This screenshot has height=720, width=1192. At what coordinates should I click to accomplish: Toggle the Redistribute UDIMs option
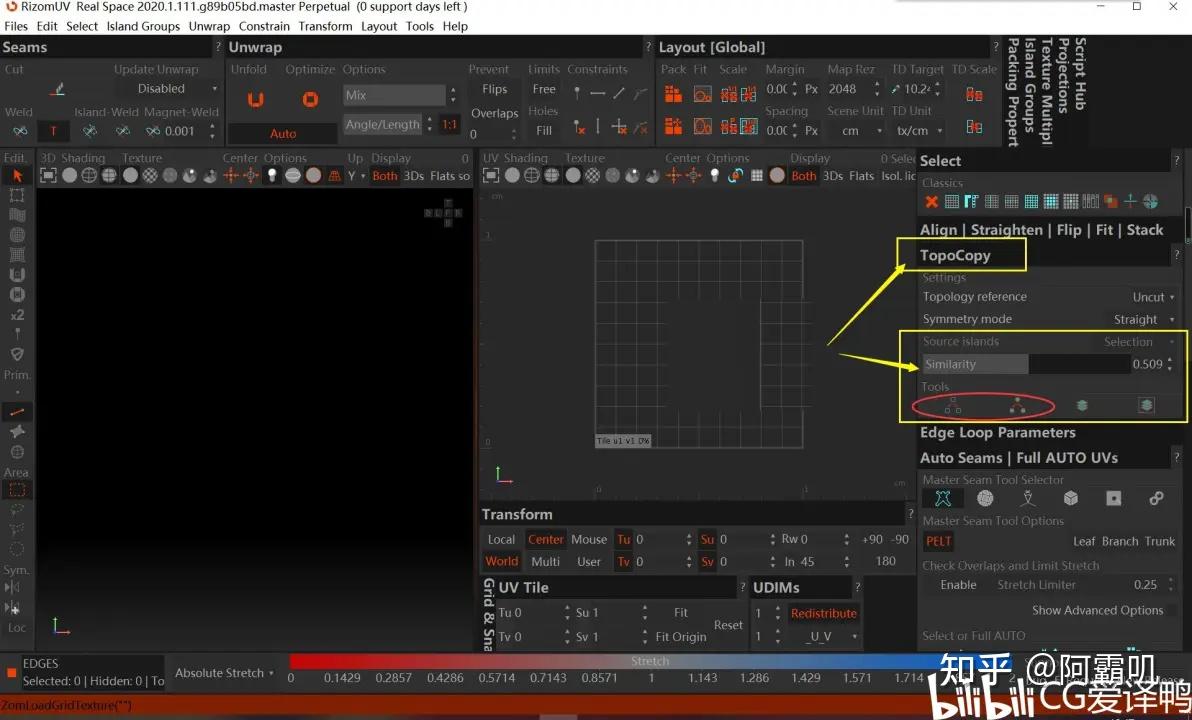point(823,614)
